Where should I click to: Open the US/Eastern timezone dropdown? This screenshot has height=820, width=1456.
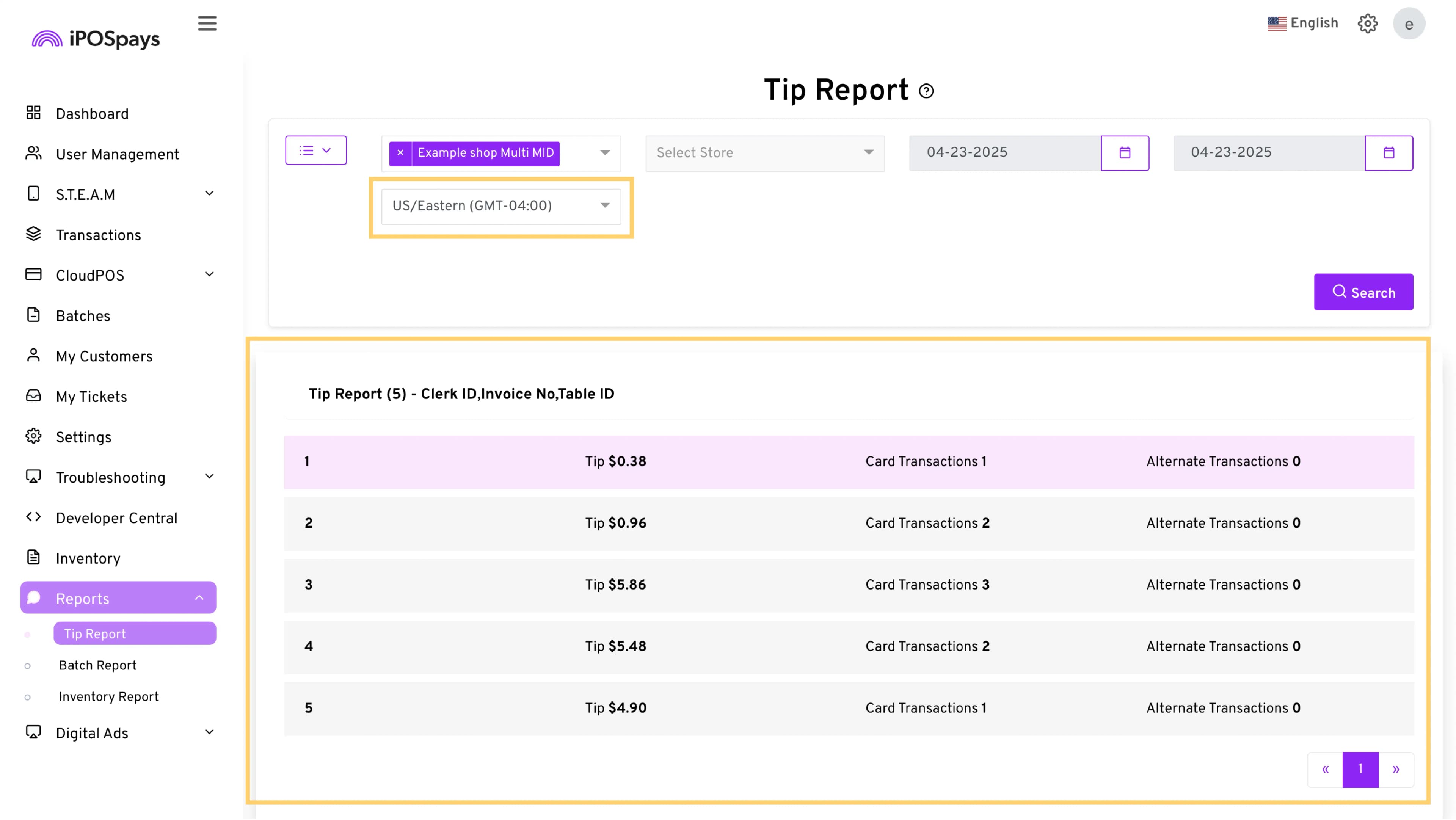501,206
